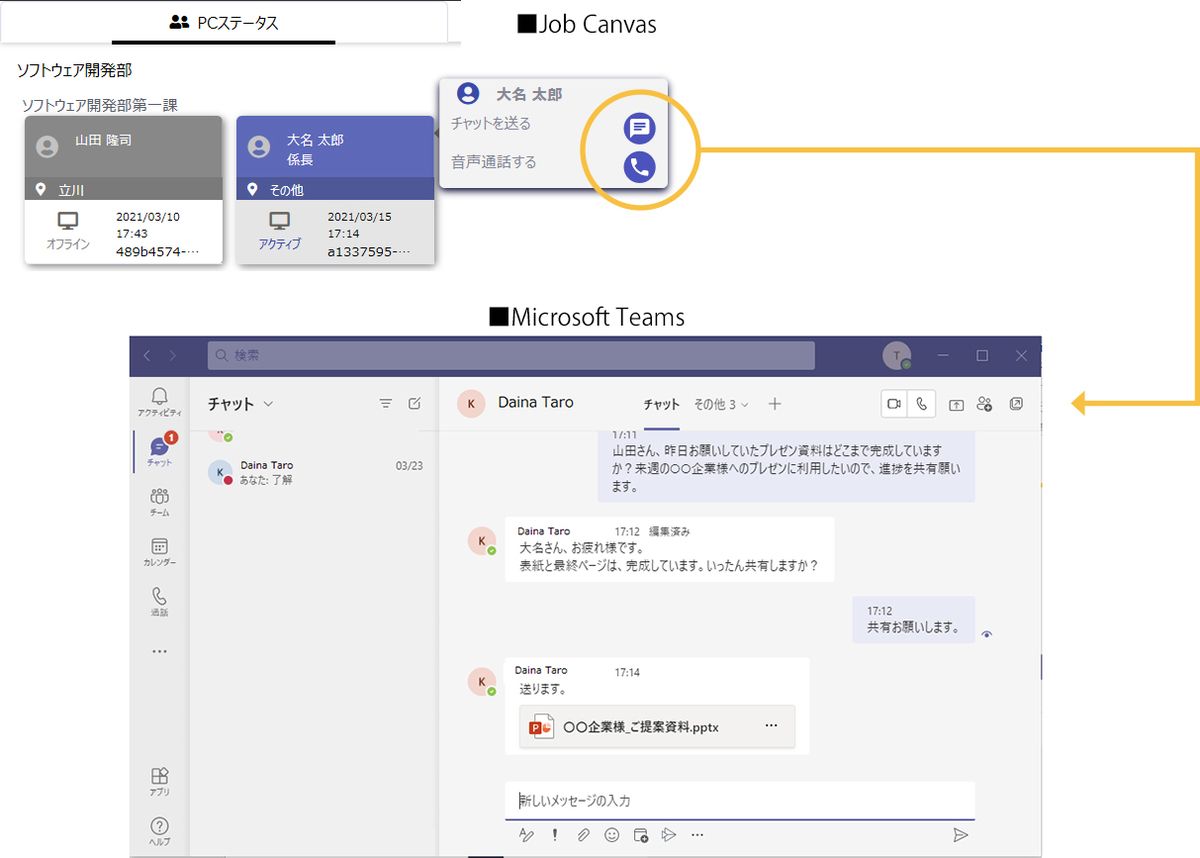The width and height of the screenshot is (1200, 858).
Task: Expand the その他 3 tabs dropdown
Action: coord(722,404)
